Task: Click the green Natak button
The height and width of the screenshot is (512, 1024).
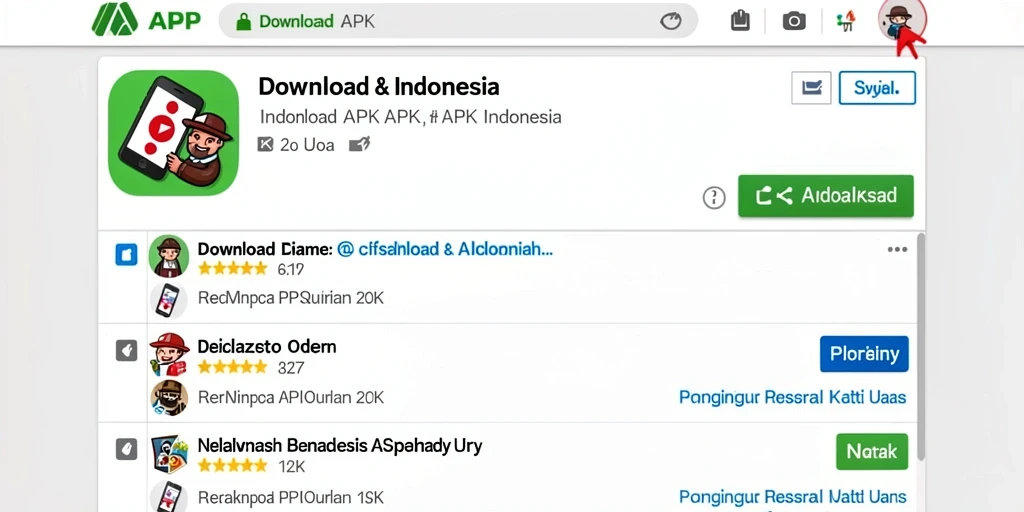Action: point(872,451)
